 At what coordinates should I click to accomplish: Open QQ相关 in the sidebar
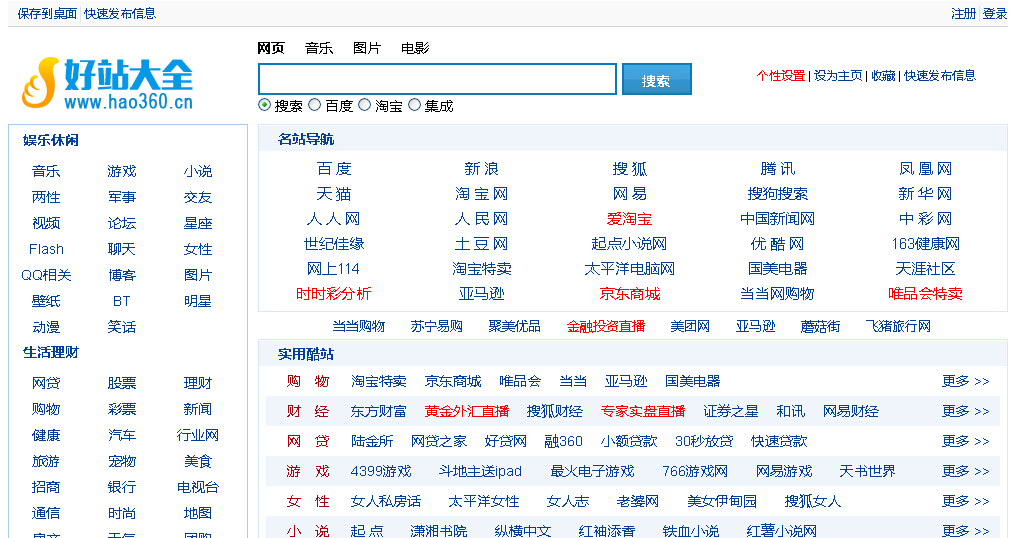pyautogui.click(x=46, y=275)
